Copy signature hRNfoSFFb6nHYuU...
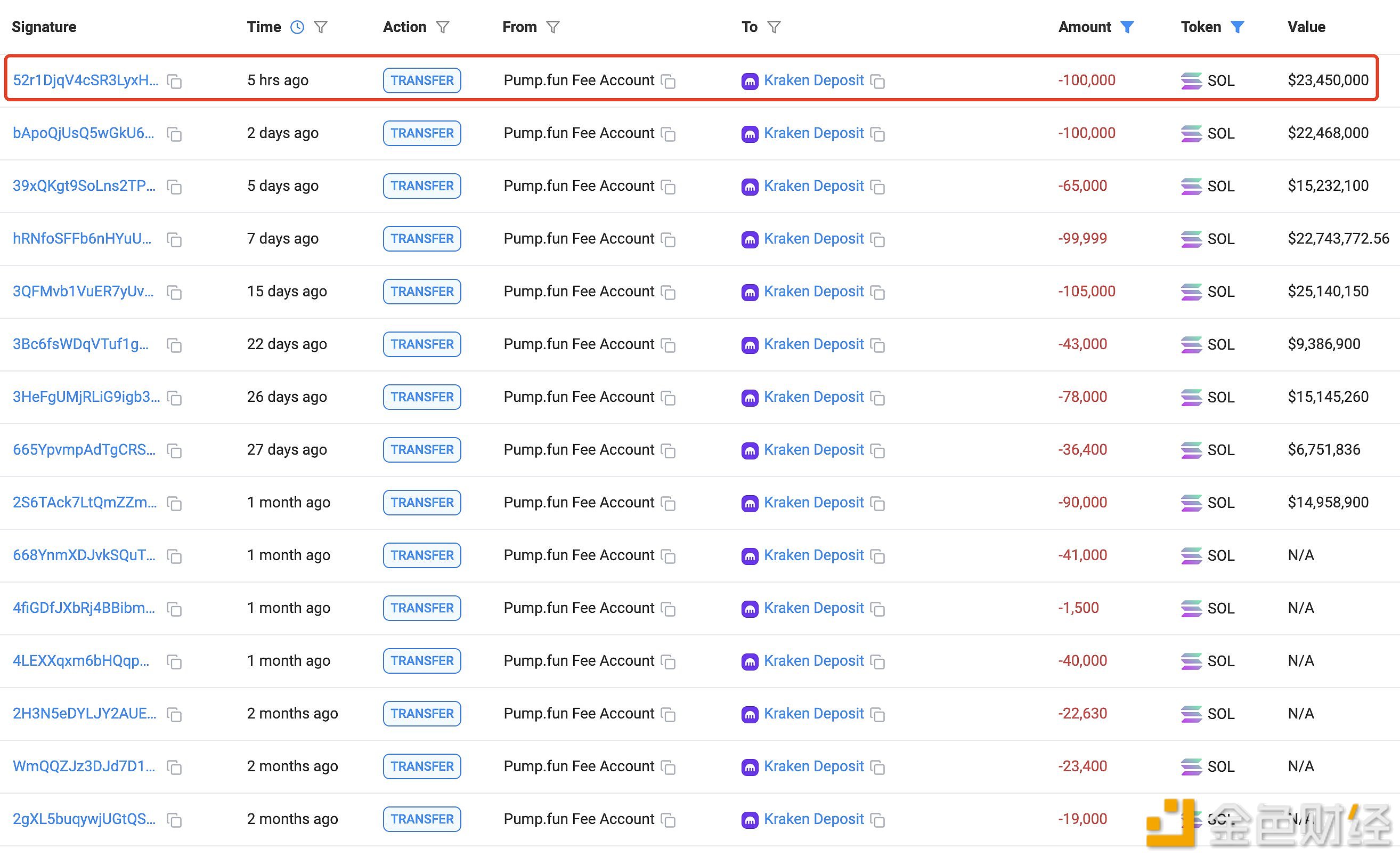 (174, 240)
